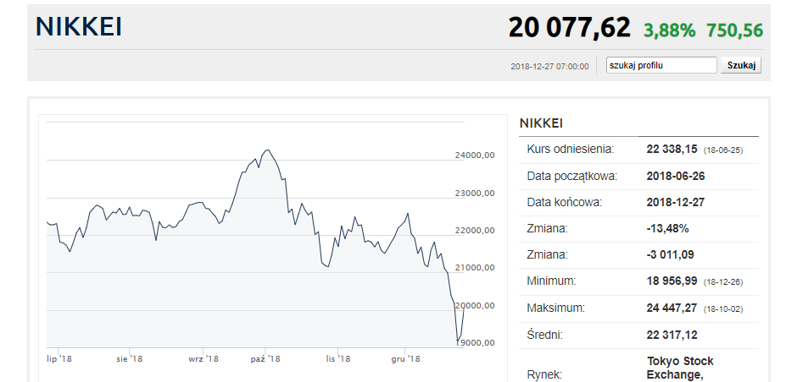Click the chart peak near paź '18
This screenshot has width=786, height=382.
[268, 149]
